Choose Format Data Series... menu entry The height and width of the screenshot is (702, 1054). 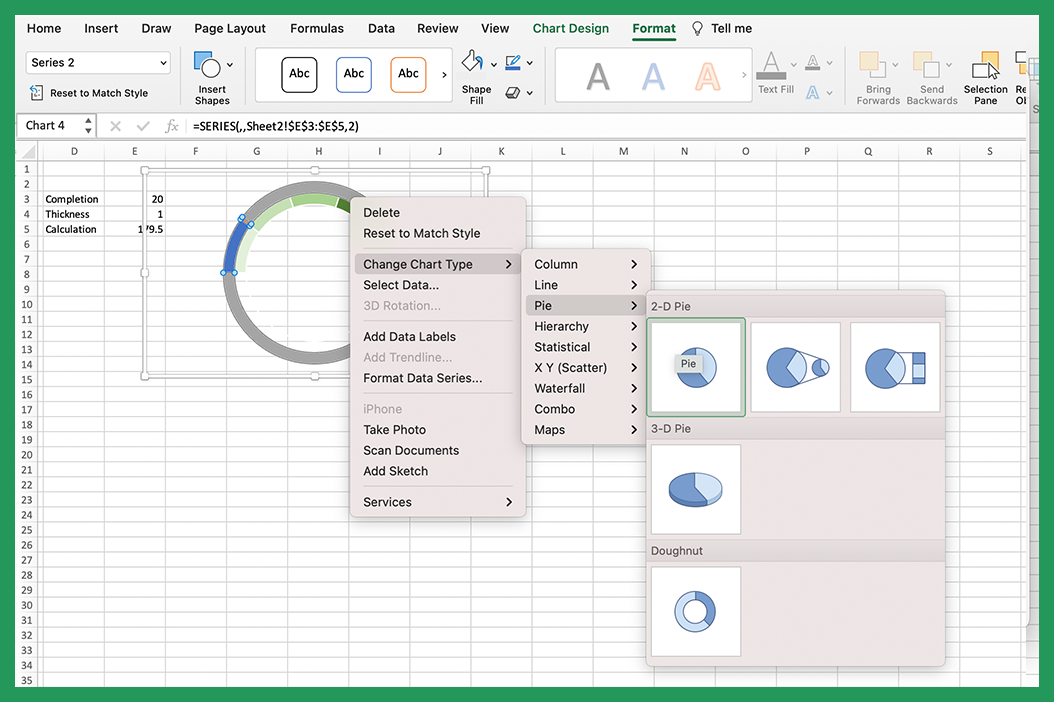[438, 378]
